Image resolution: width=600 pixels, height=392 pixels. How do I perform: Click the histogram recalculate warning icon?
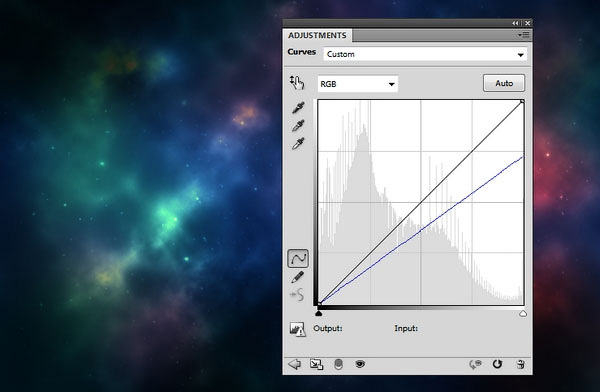[297, 329]
